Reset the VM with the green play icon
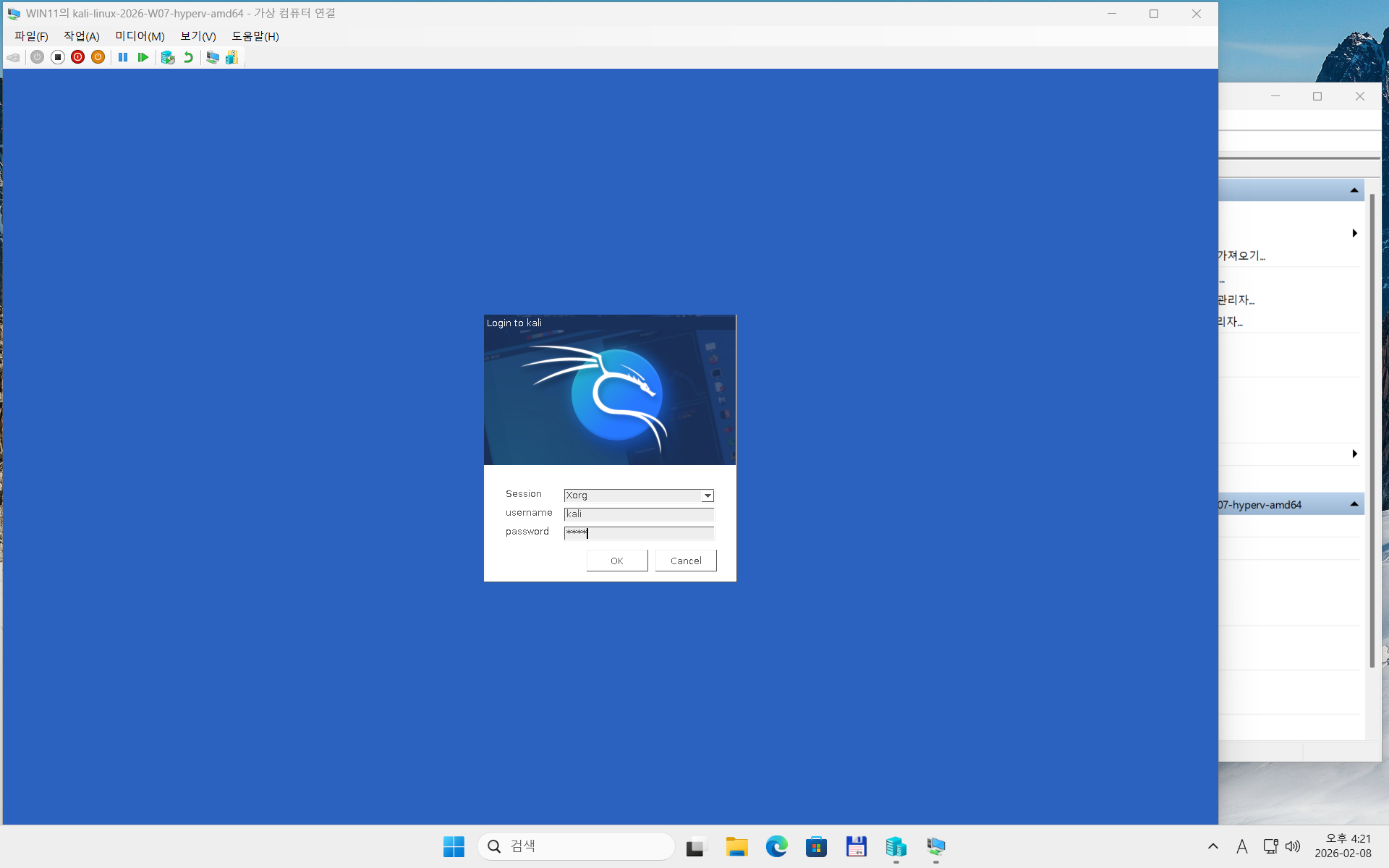The height and width of the screenshot is (868, 1389). (x=143, y=57)
